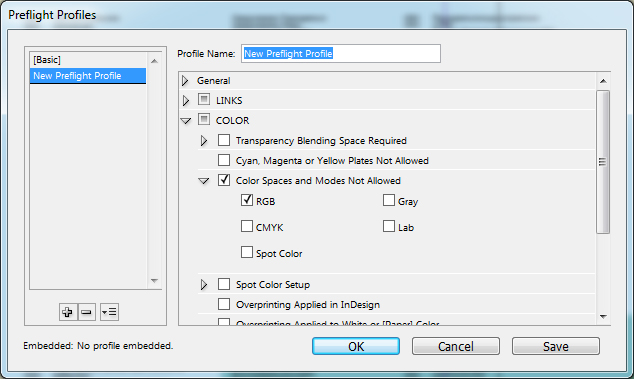Expand the LINKS section
Screen dimensions: 634x379
pyautogui.click(x=186, y=100)
